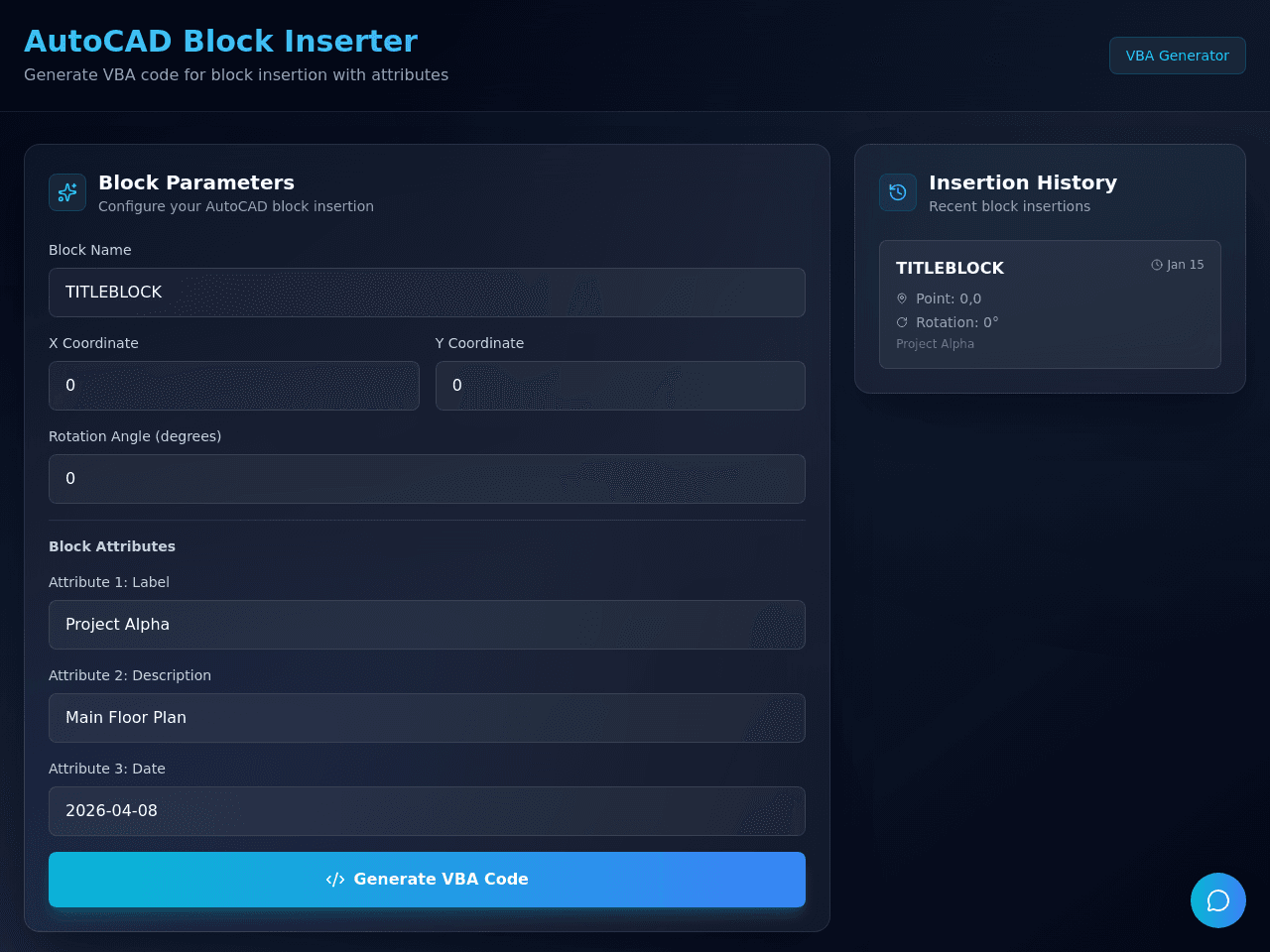
Task: Edit the Attribute 2 Description field
Action: tap(427, 718)
